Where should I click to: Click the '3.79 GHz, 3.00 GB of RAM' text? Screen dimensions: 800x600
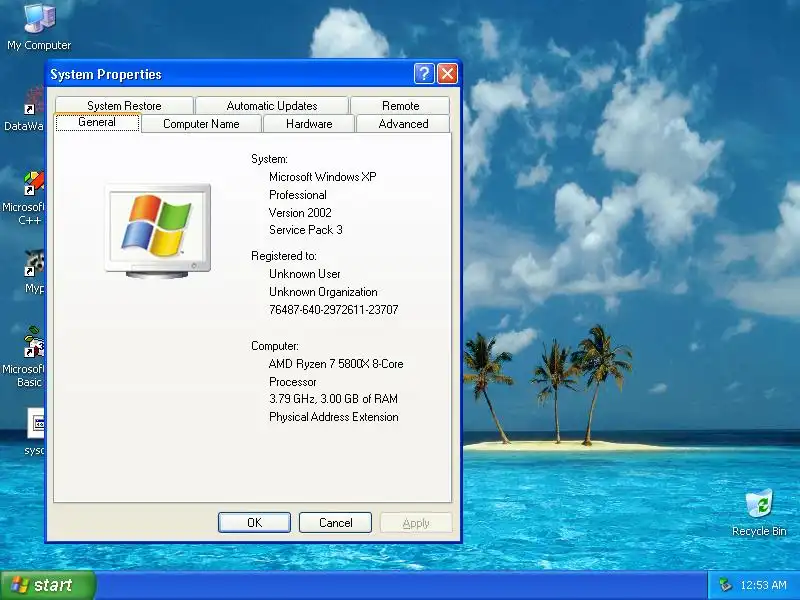point(333,399)
